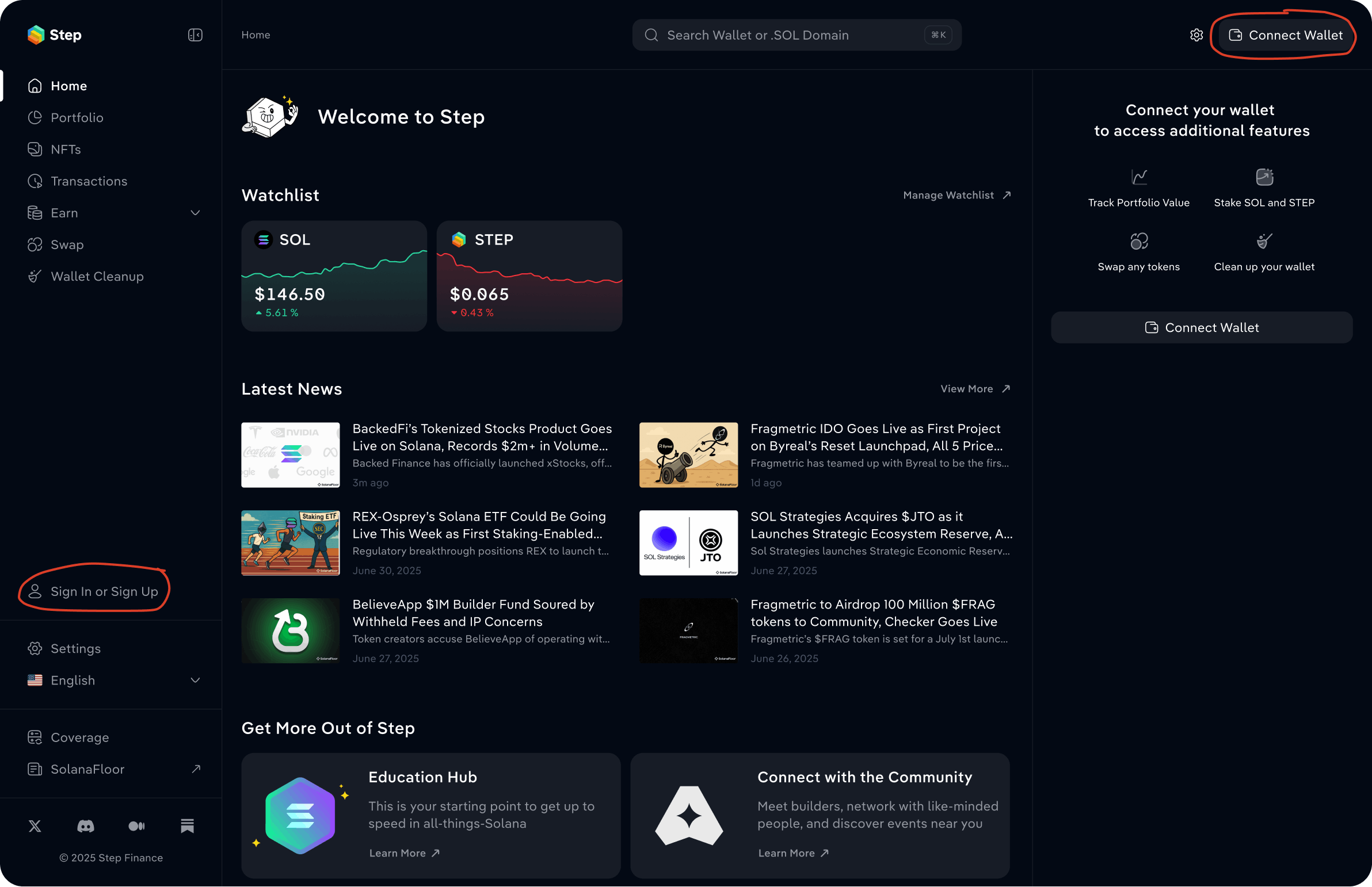Open the SOL watchlist price card
This screenshot has width=1372, height=887.
tap(334, 276)
